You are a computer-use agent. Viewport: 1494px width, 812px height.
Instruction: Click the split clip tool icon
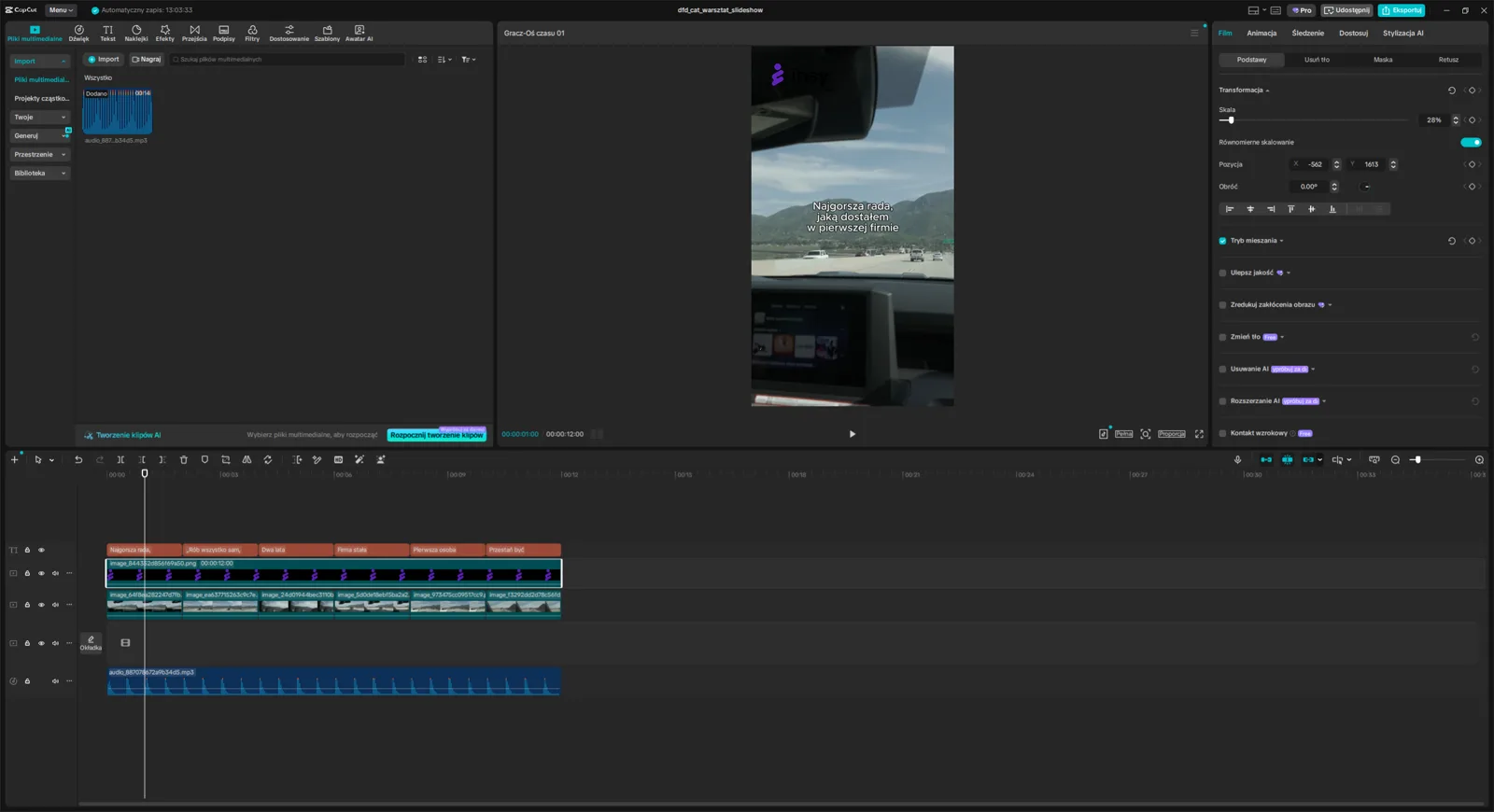pyautogui.click(x=120, y=460)
